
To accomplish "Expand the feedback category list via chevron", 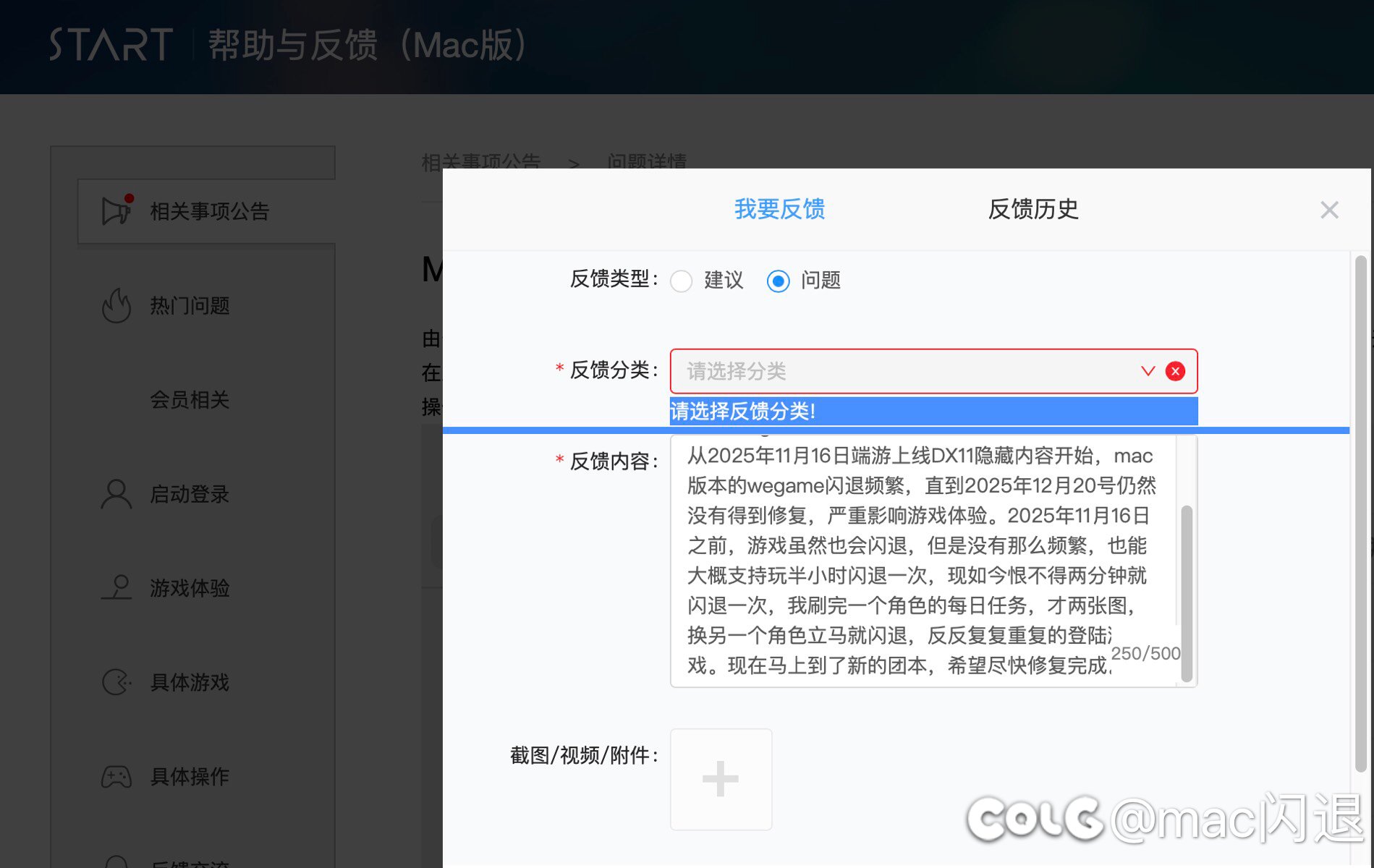I will pyautogui.click(x=1148, y=371).
